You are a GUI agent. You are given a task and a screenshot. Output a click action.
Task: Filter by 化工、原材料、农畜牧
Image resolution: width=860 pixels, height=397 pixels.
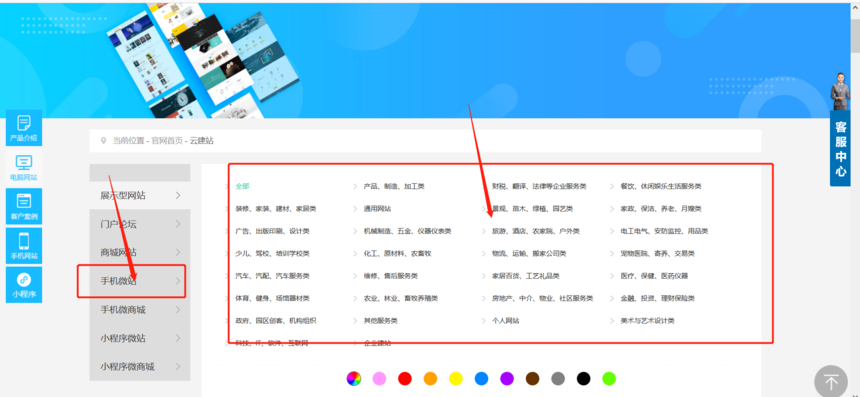pos(397,254)
